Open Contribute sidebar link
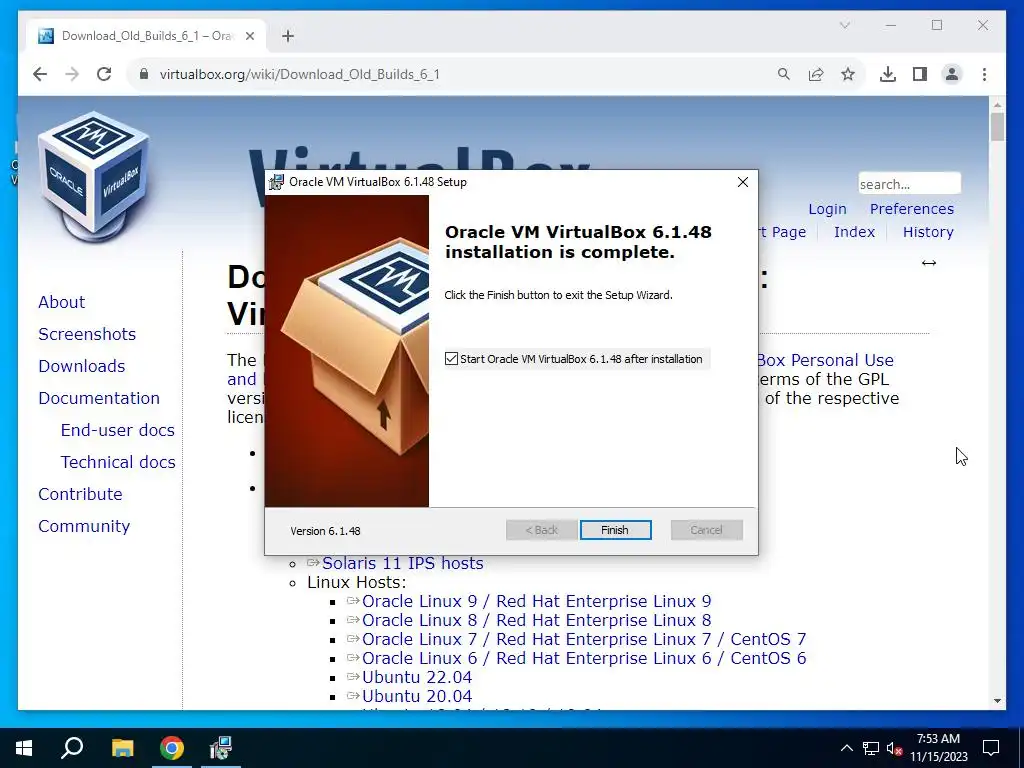 pyautogui.click(x=80, y=494)
